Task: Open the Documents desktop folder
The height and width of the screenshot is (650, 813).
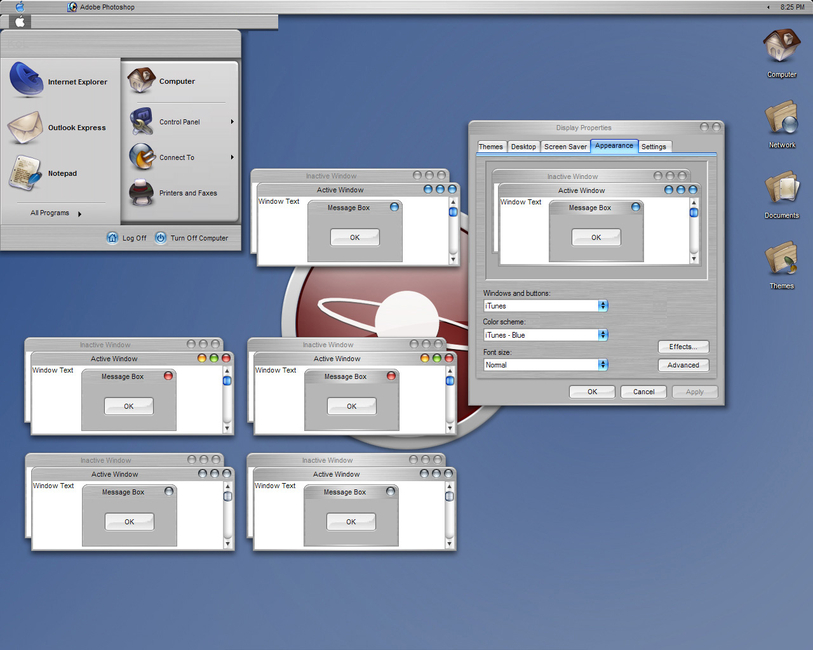Action: coord(781,194)
